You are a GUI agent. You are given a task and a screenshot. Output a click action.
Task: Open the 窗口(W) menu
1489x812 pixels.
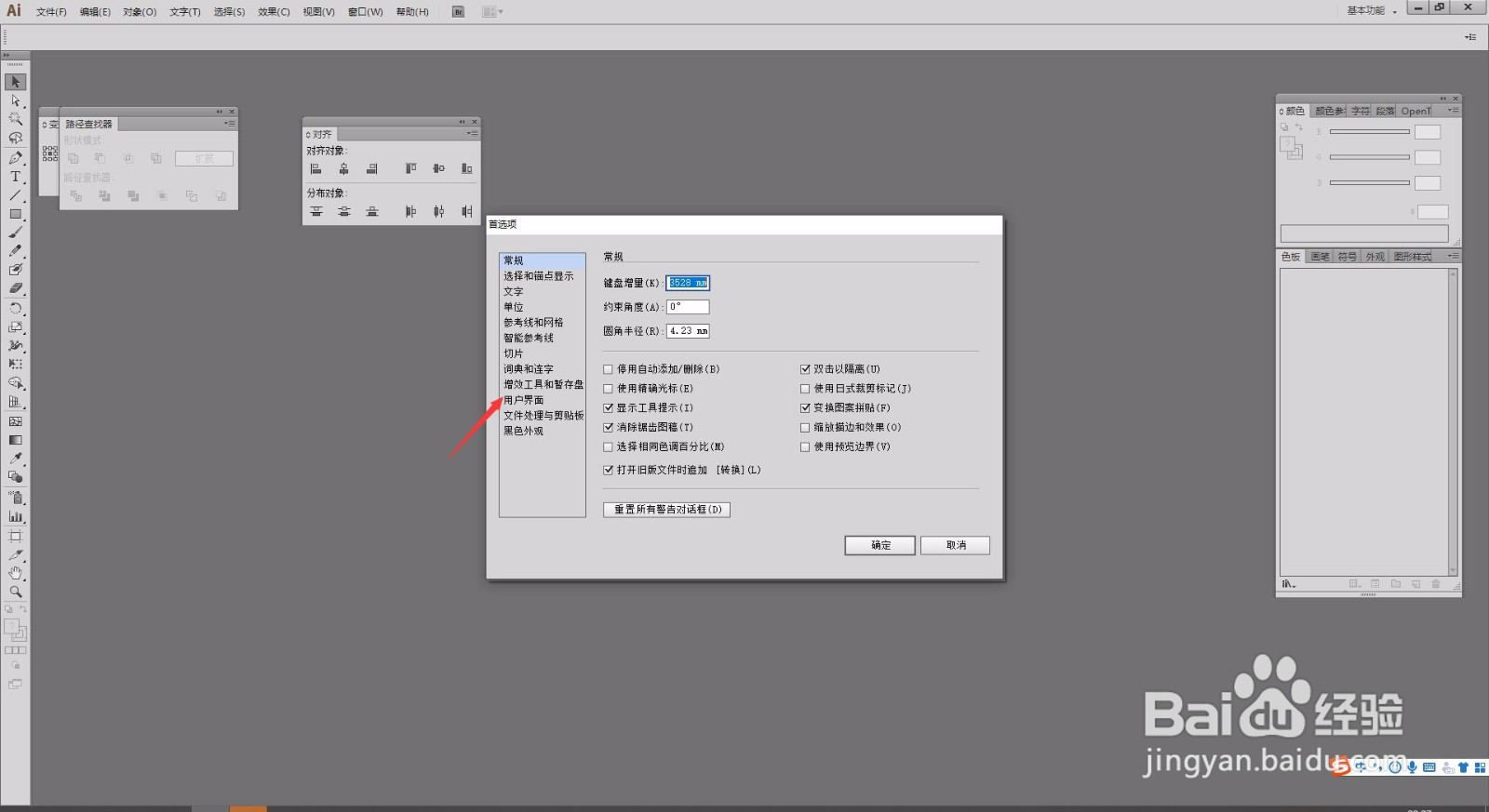[x=365, y=12]
